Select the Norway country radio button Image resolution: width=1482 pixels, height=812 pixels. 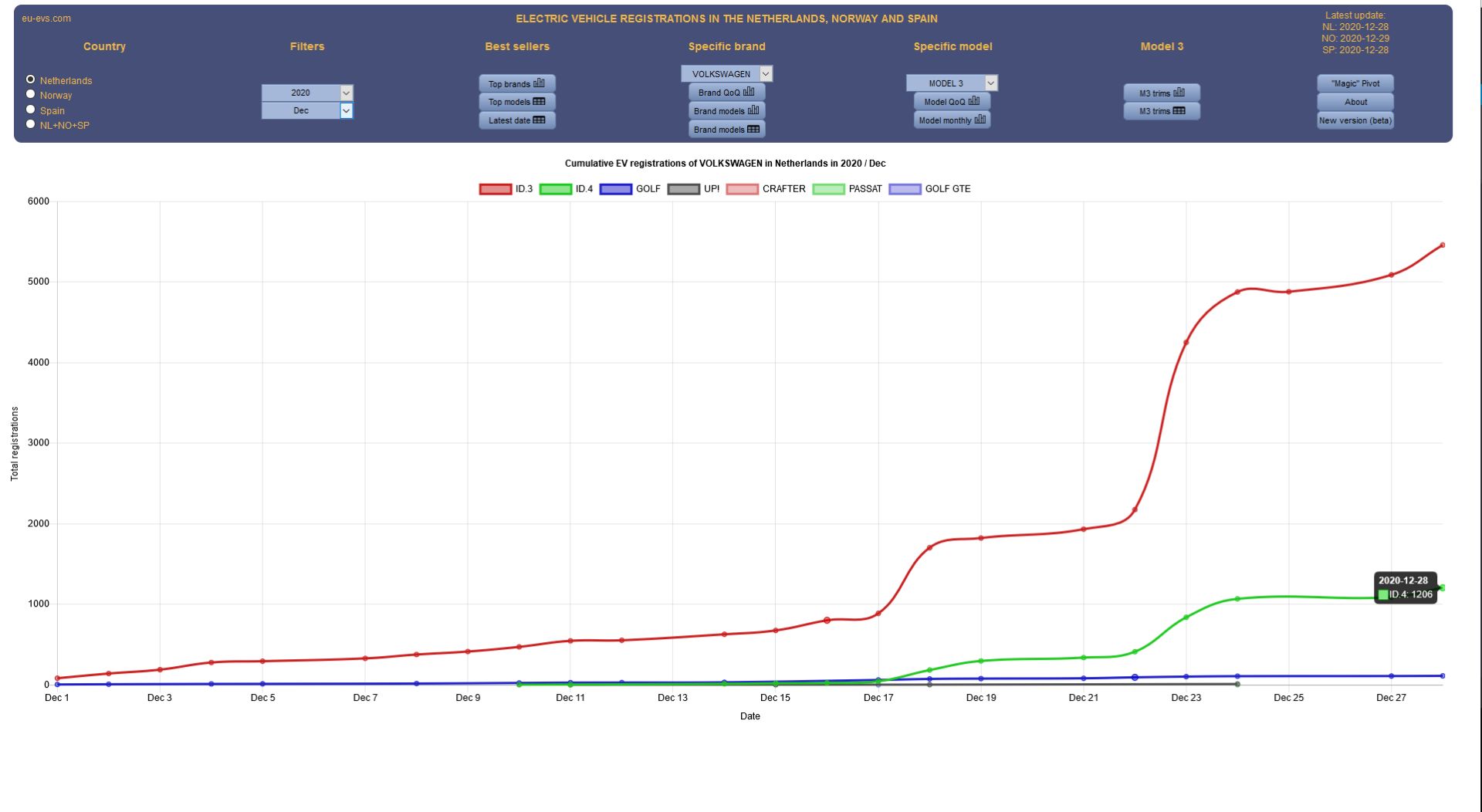[31, 94]
